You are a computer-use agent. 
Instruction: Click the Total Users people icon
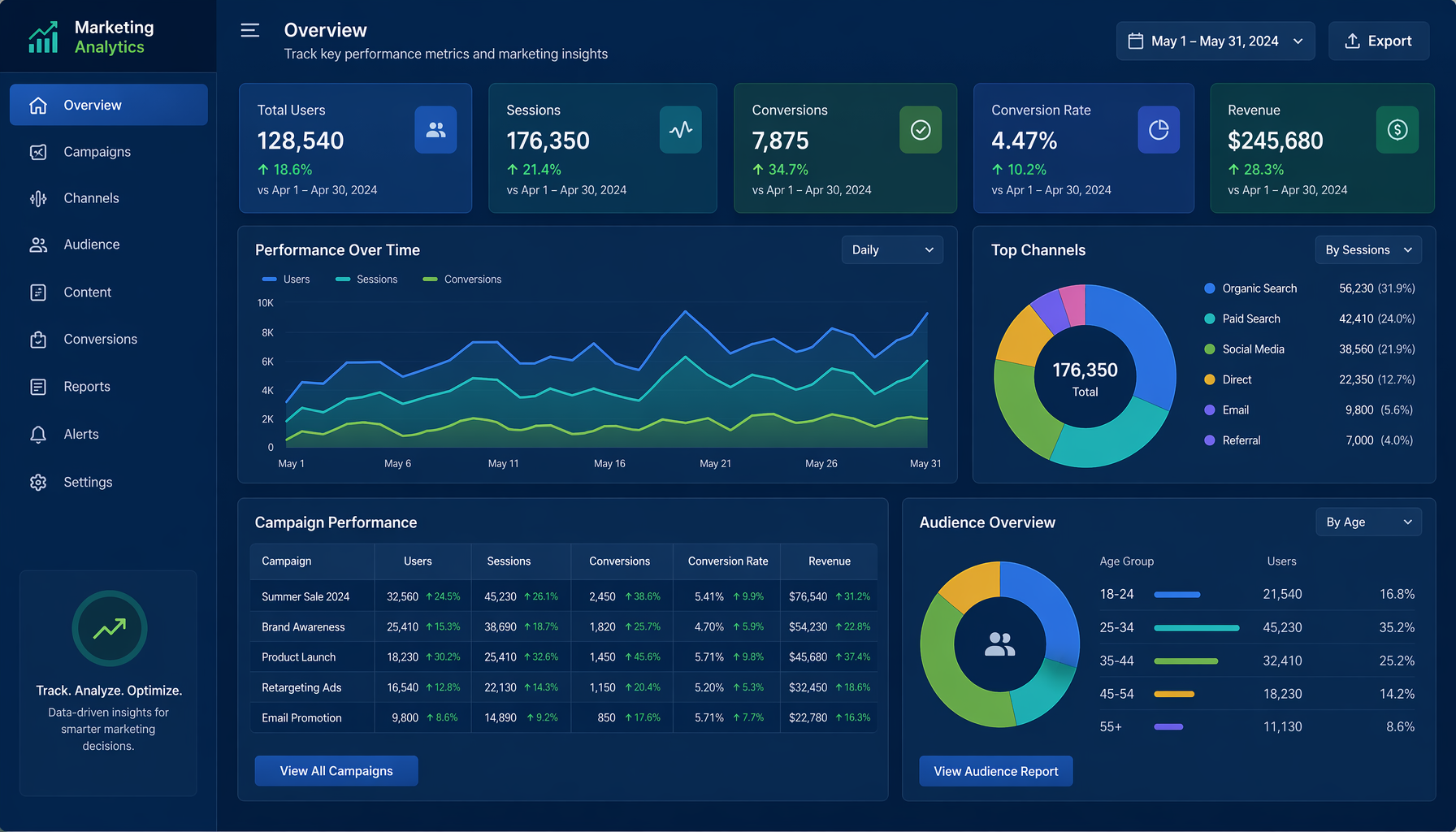435,130
